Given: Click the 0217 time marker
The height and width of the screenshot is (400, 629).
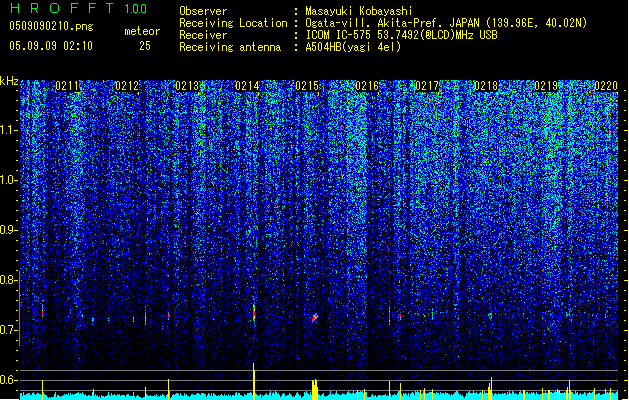Looking at the screenshot, I should point(427,86).
